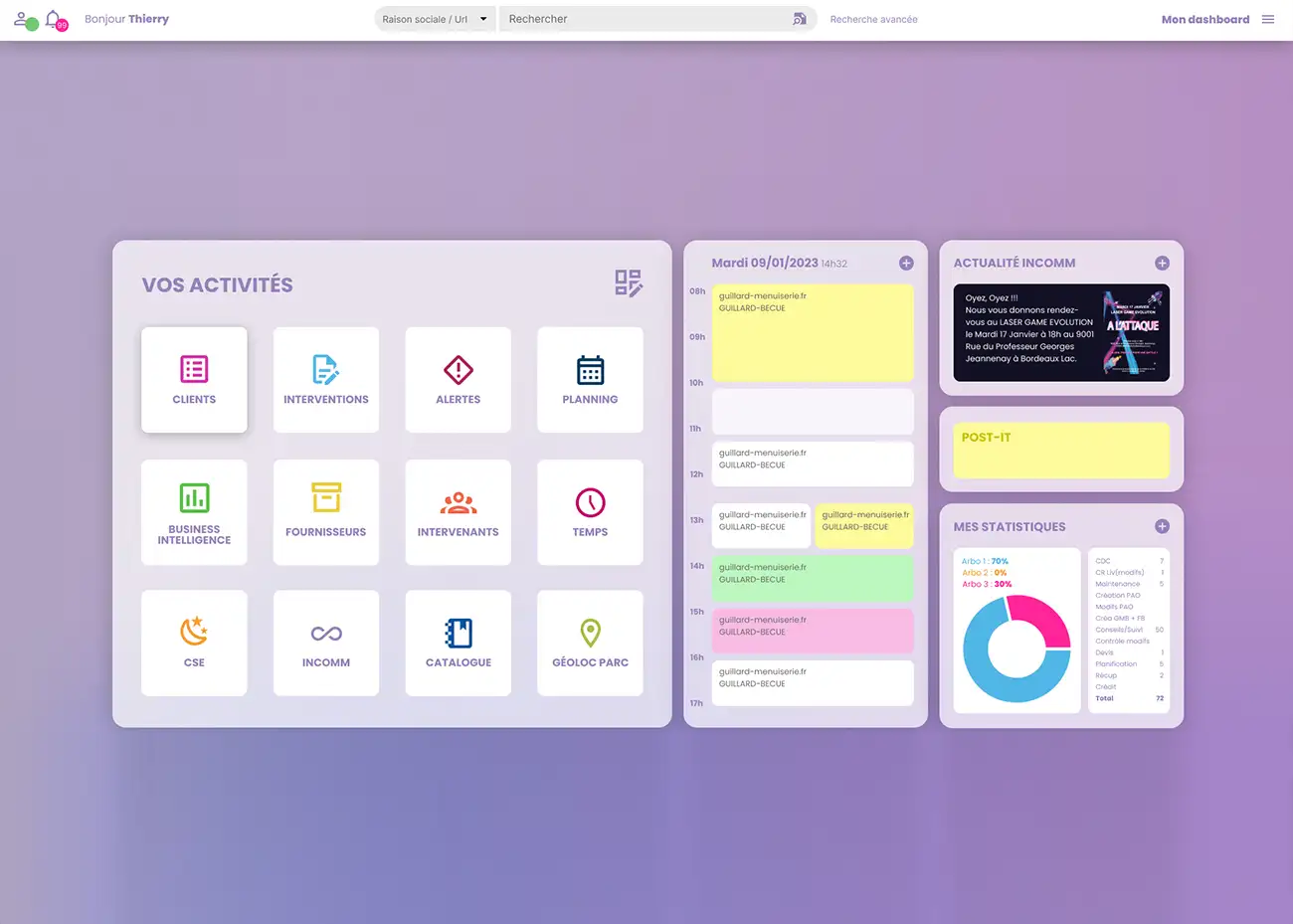Open the Planning calendar tile

pyautogui.click(x=590, y=380)
